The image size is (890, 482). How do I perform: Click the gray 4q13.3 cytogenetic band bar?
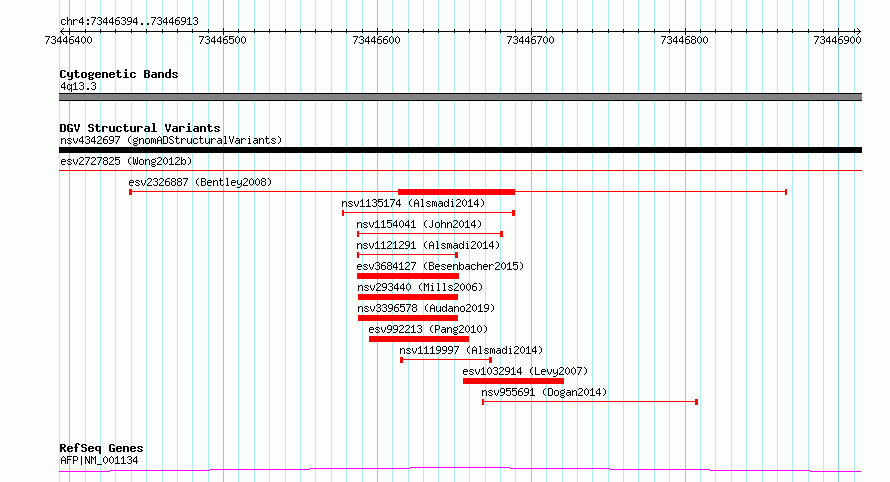coord(460,97)
